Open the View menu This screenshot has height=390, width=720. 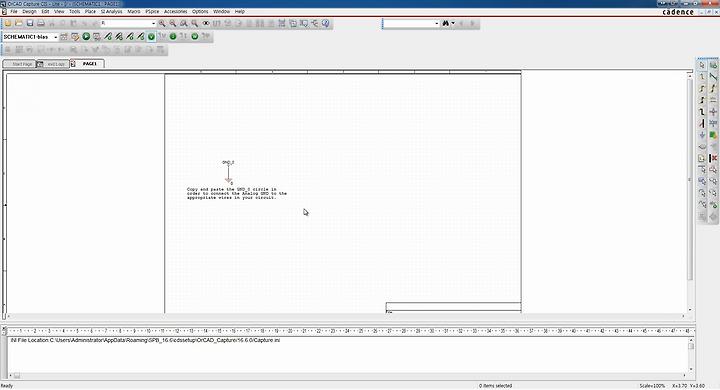pos(59,11)
